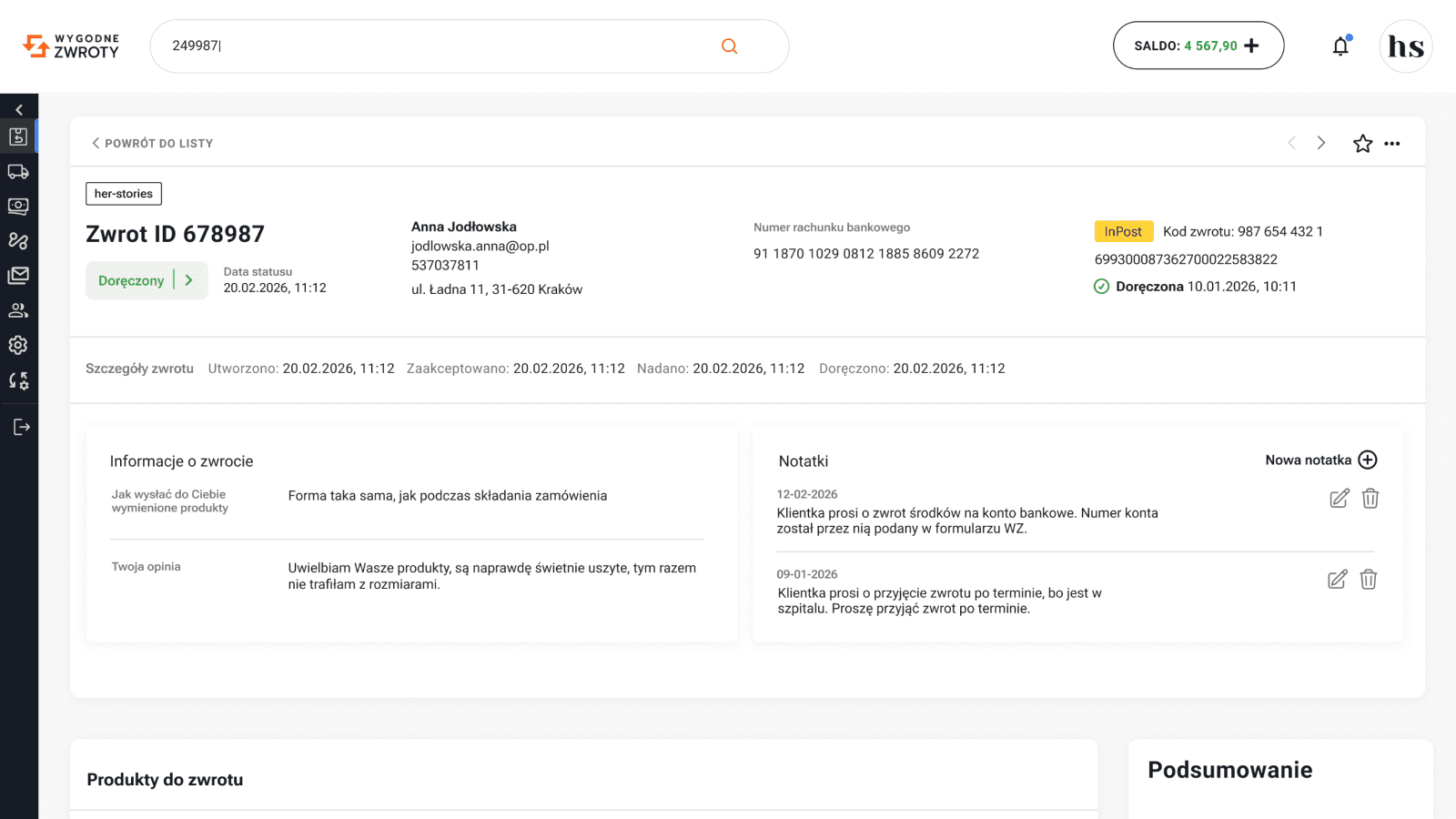Click the search field containing 249987
This screenshot has height=819, width=1456.
click(x=470, y=45)
